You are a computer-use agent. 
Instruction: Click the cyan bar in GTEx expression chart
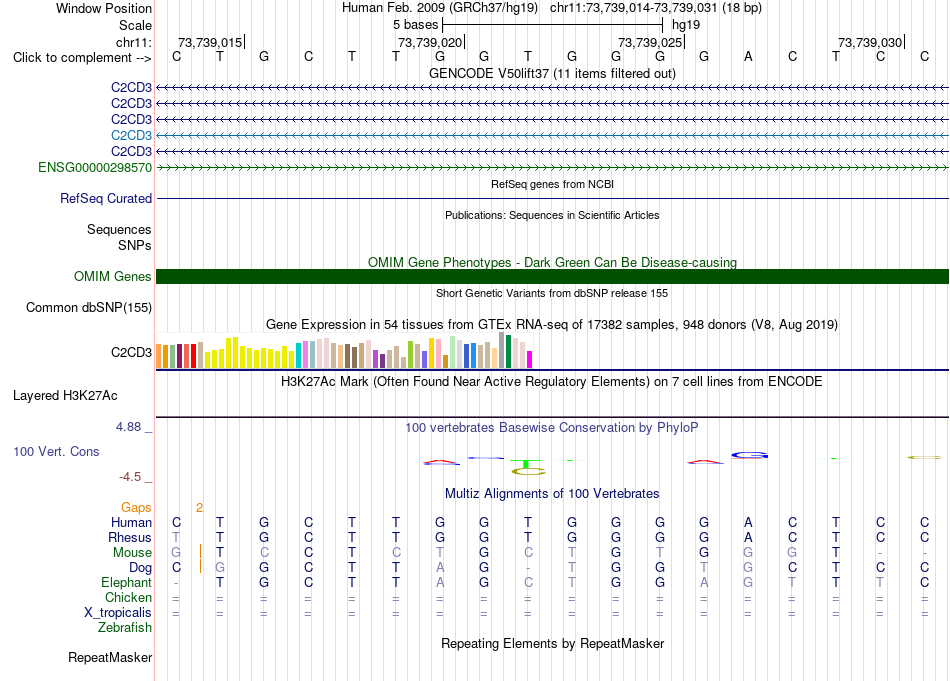299,356
